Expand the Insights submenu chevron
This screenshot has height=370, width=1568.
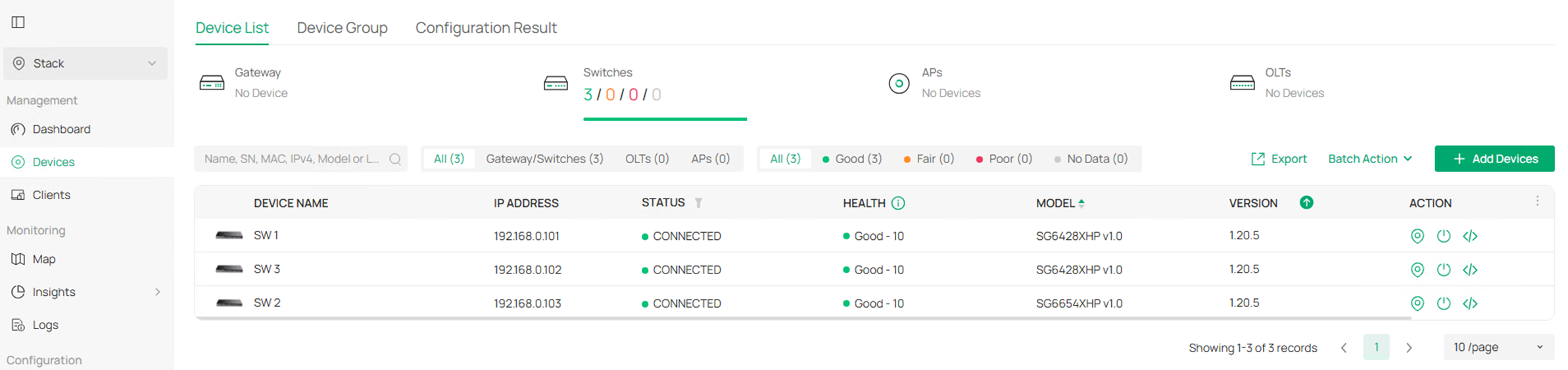click(x=157, y=292)
